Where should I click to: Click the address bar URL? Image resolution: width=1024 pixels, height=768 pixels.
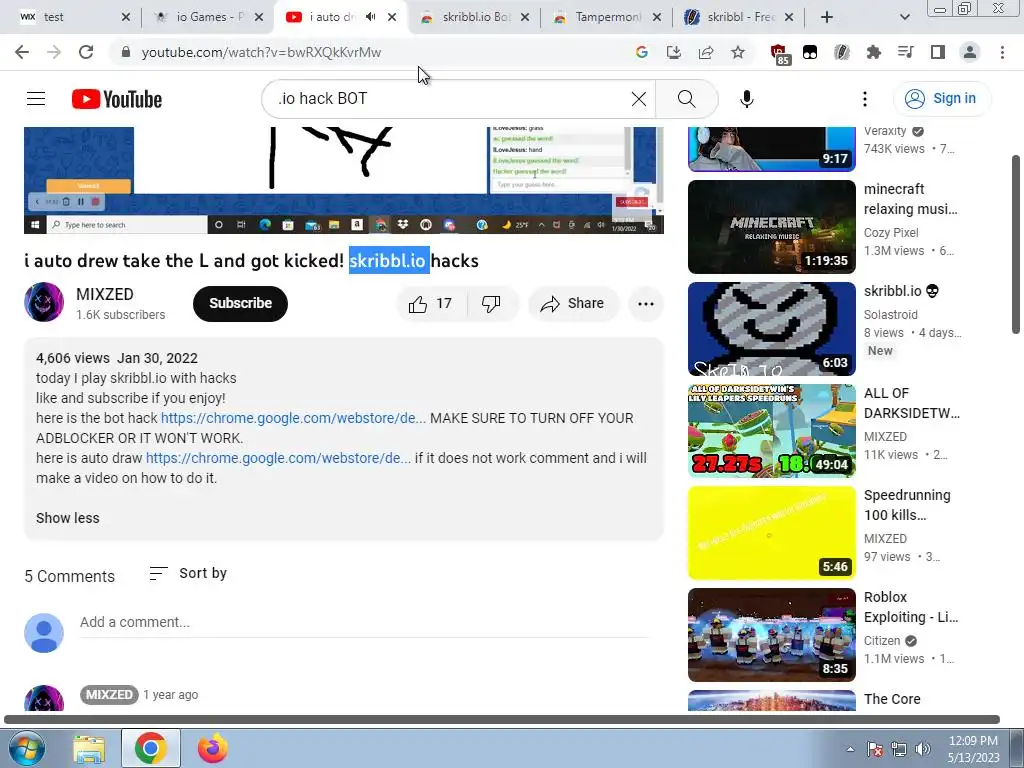coord(261,52)
